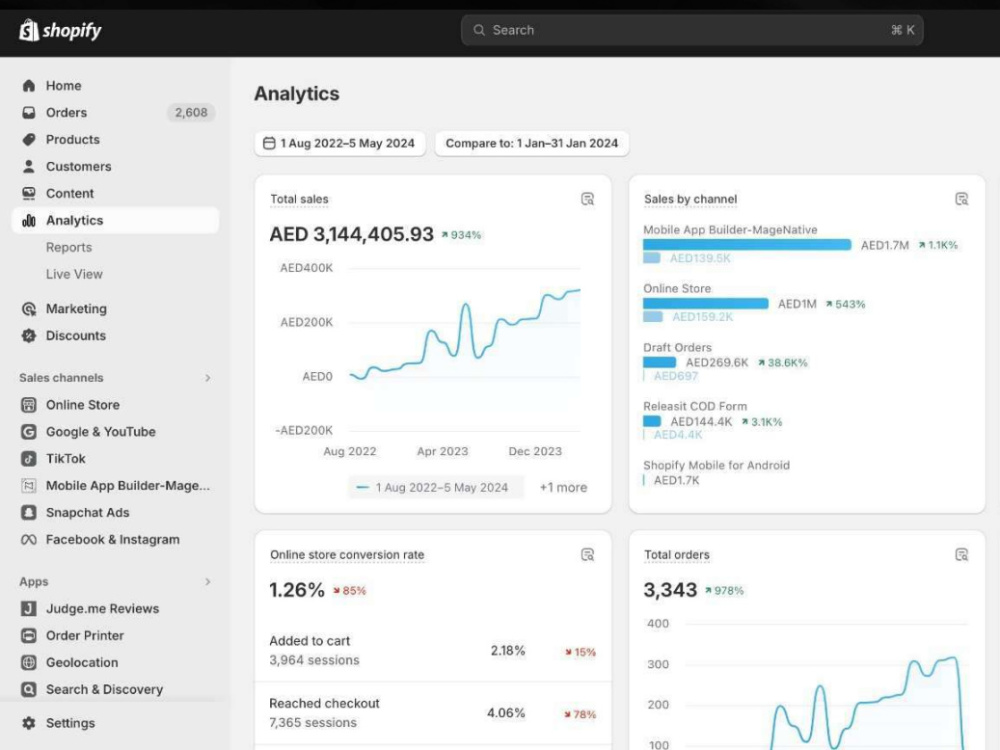Image resolution: width=1000 pixels, height=750 pixels.
Task: Click the Content icon in sidebar
Action: (x=29, y=193)
